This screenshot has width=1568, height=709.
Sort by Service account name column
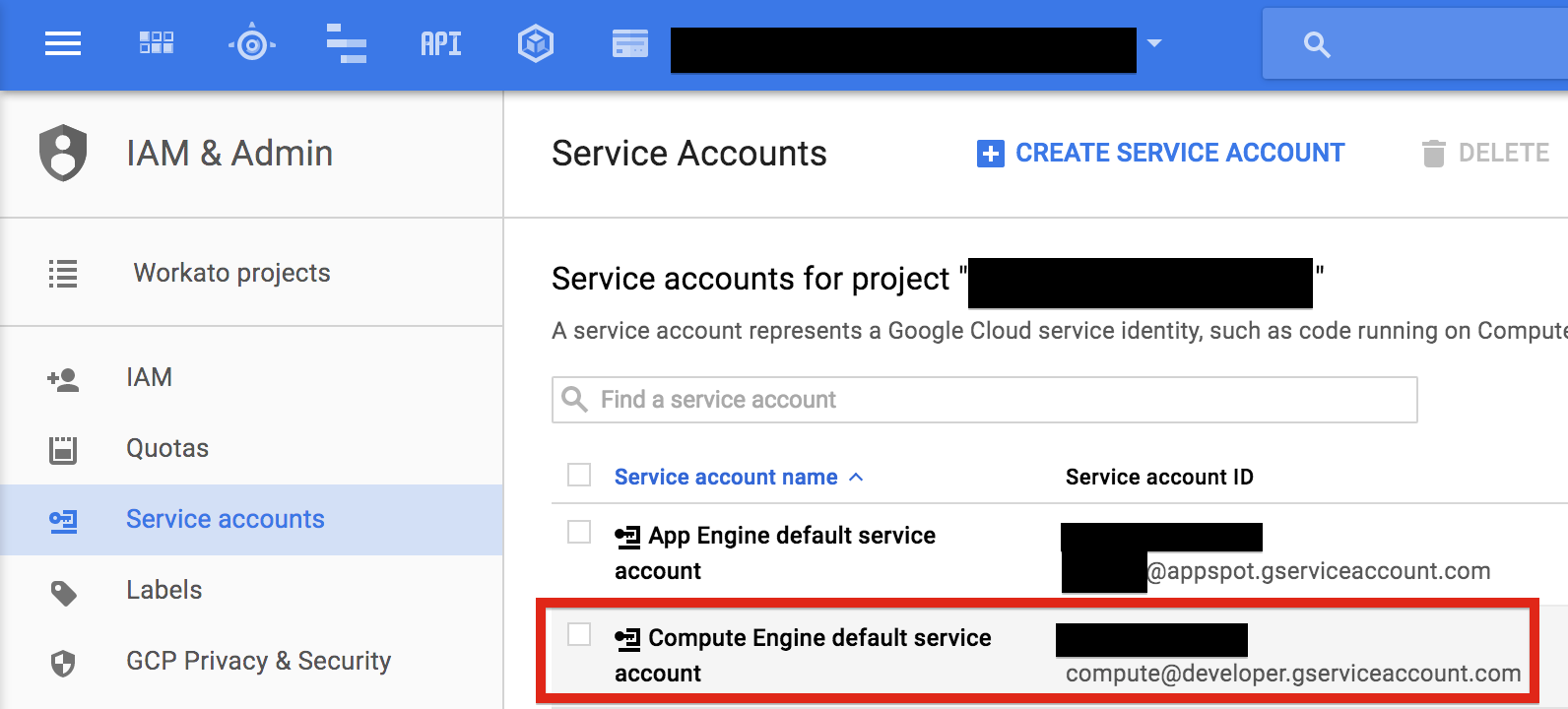(726, 478)
